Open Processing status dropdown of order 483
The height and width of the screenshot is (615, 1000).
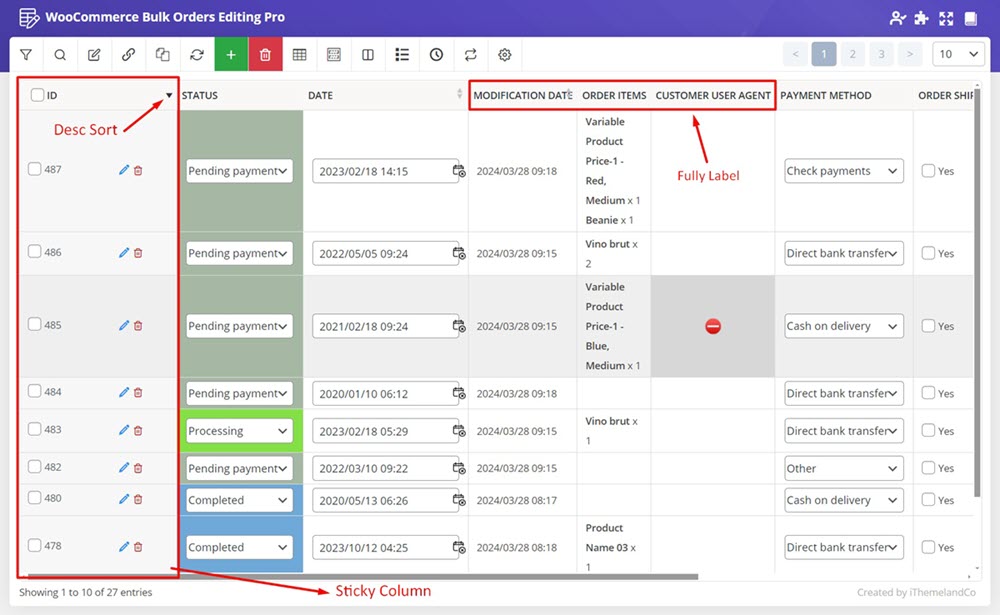239,431
